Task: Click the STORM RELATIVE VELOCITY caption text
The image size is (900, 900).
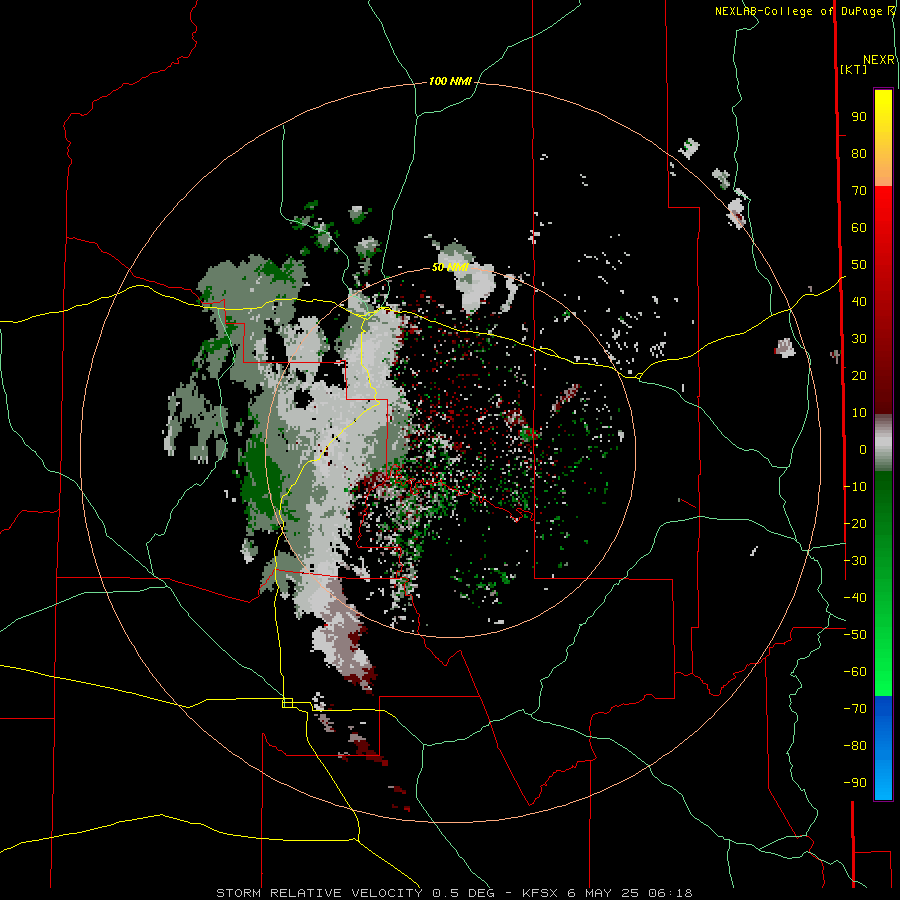Action: [x=319, y=893]
